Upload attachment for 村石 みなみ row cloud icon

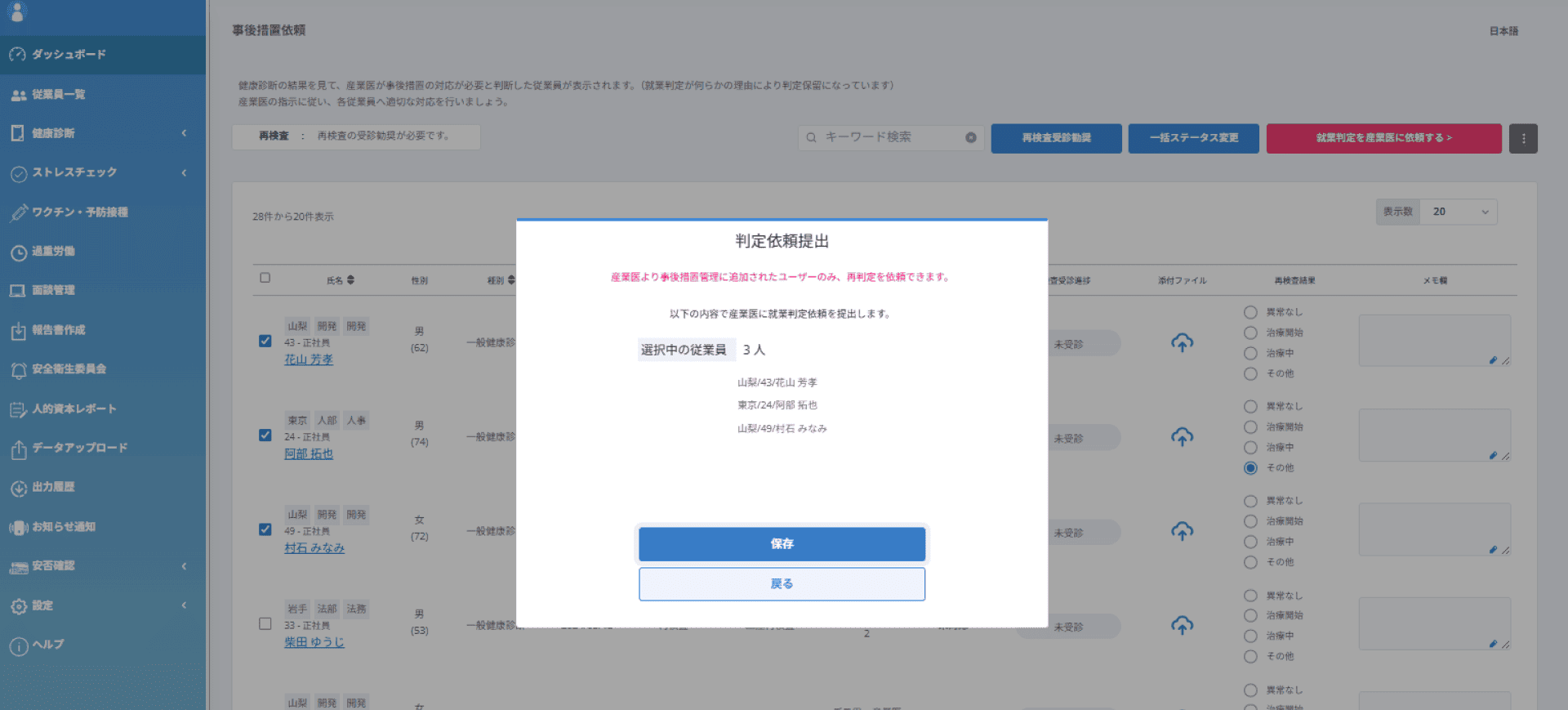point(1182,531)
